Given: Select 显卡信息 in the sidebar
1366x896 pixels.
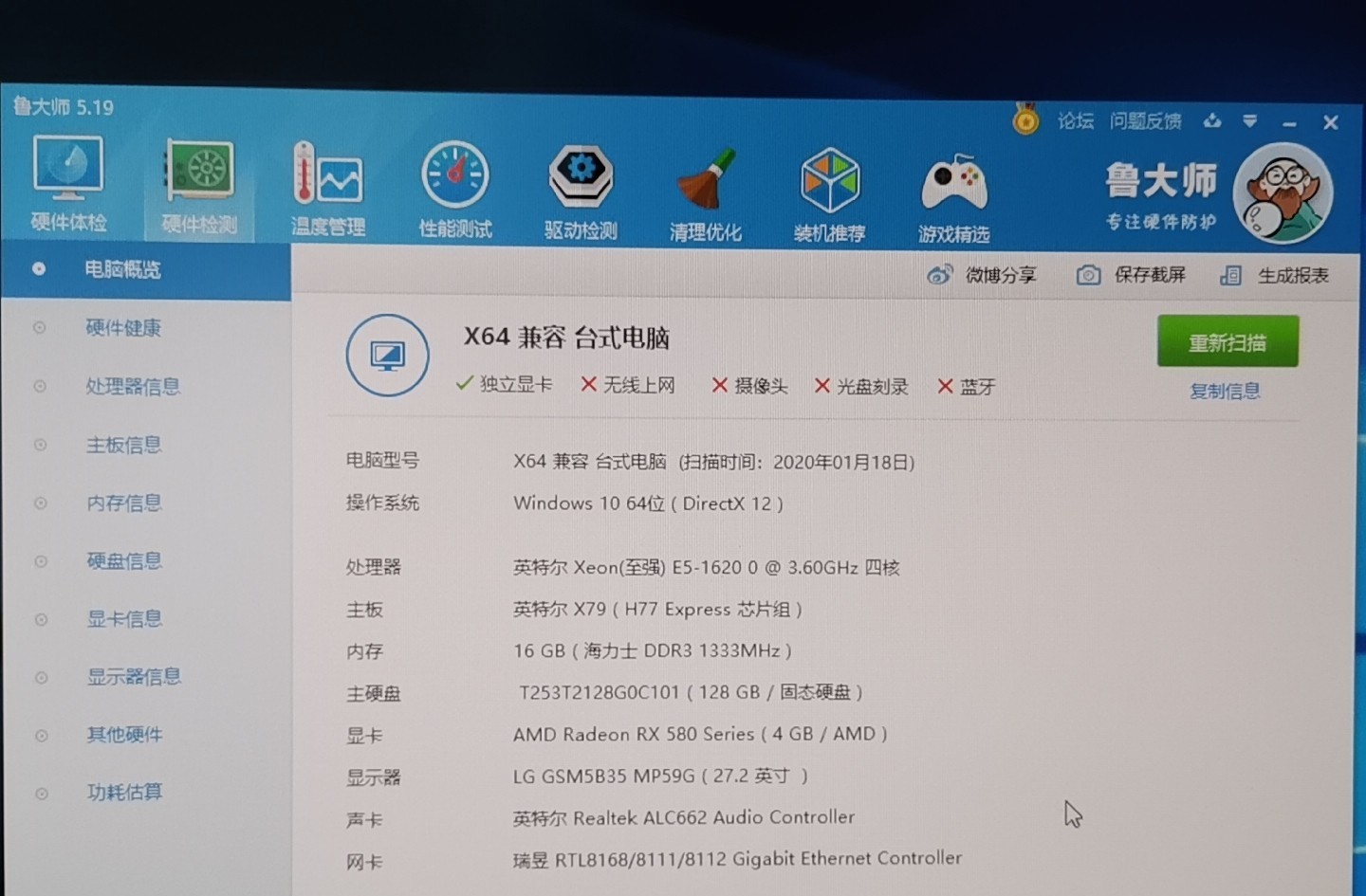Looking at the screenshot, I should coord(123,618).
